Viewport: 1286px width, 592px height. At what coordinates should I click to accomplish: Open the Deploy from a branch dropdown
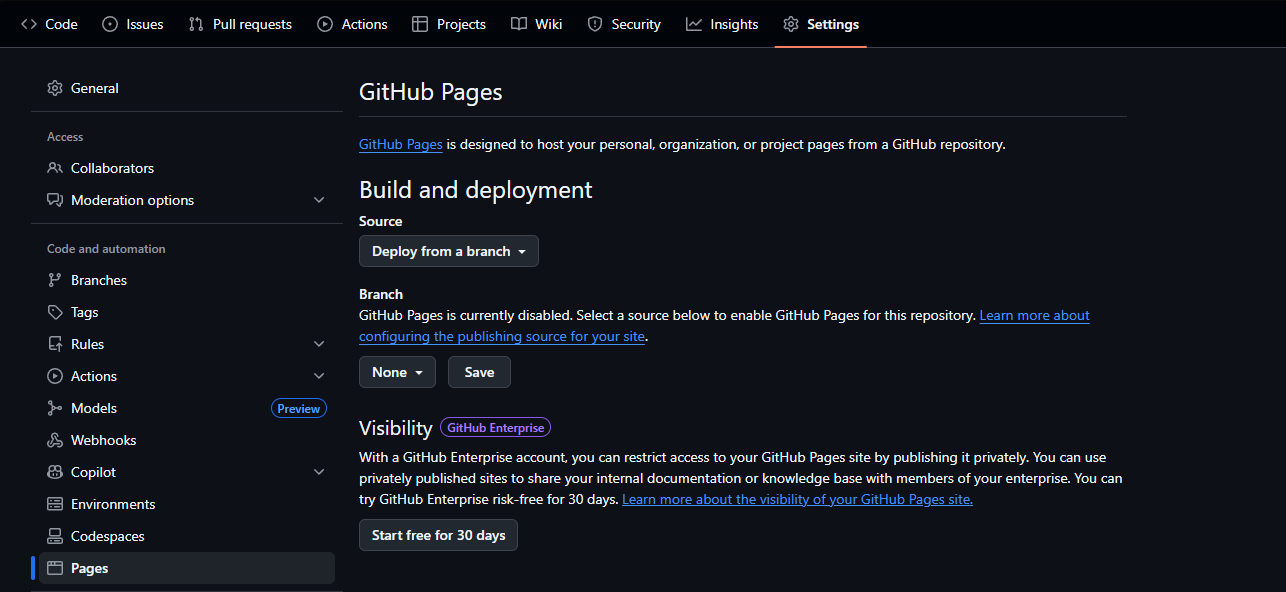[x=448, y=251]
